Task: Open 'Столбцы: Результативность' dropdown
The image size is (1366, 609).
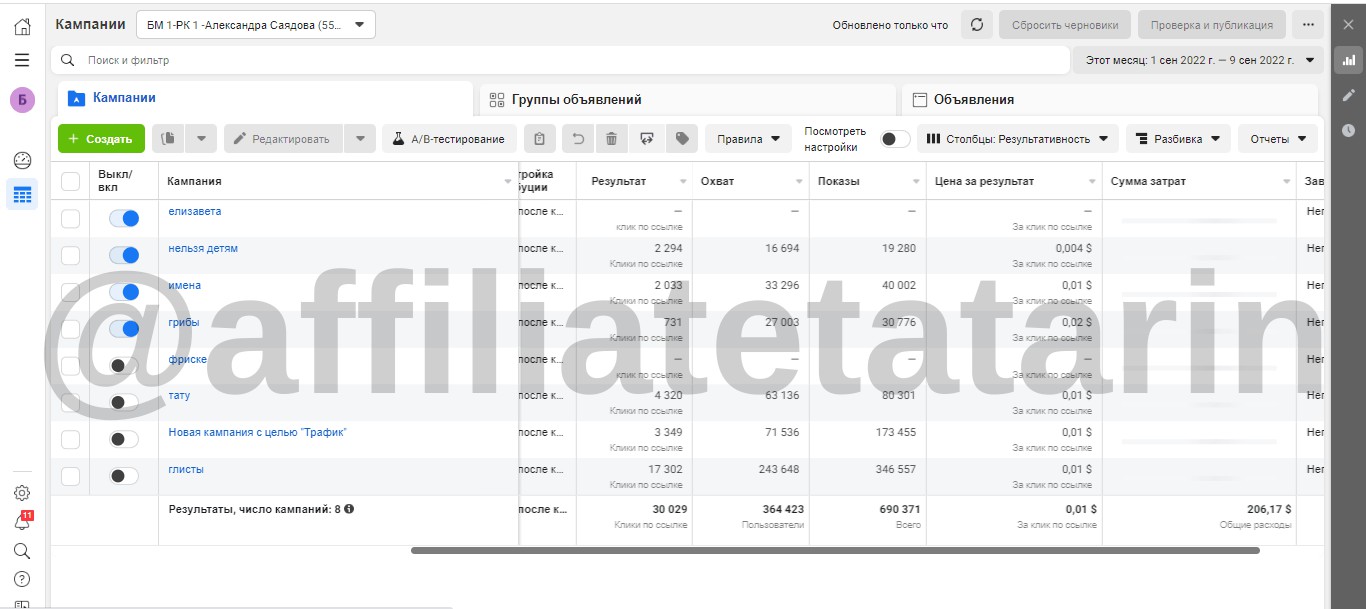Action: click(x=1018, y=139)
